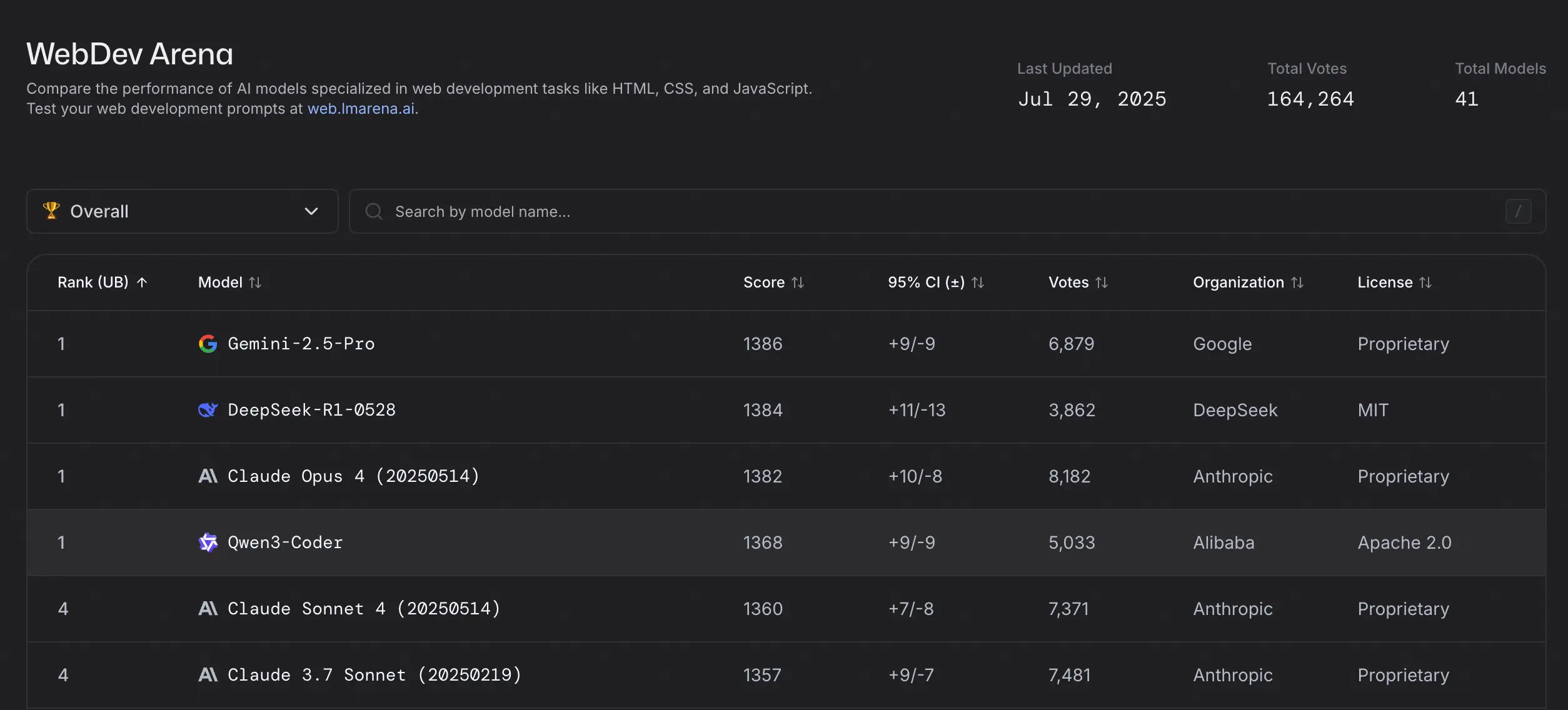Click votes value 5,033
The height and width of the screenshot is (710, 1568).
click(1072, 542)
